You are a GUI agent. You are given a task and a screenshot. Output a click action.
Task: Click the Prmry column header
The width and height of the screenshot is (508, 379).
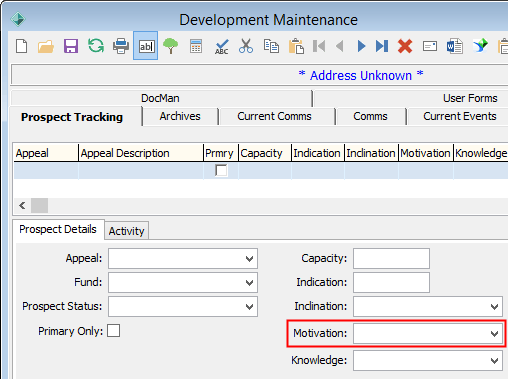[221, 153]
